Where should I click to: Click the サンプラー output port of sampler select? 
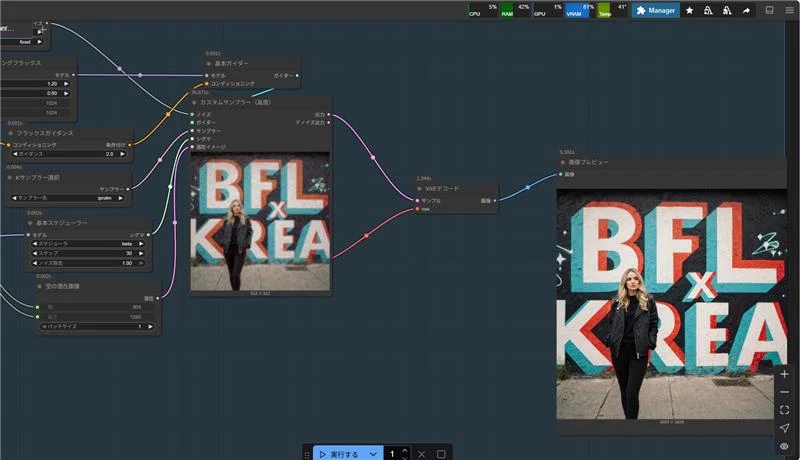pos(128,189)
